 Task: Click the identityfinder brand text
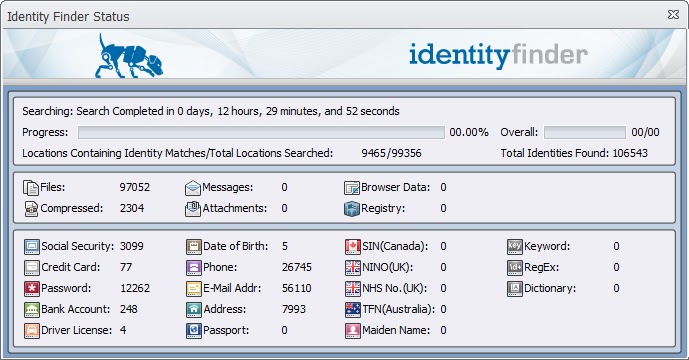click(x=498, y=55)
